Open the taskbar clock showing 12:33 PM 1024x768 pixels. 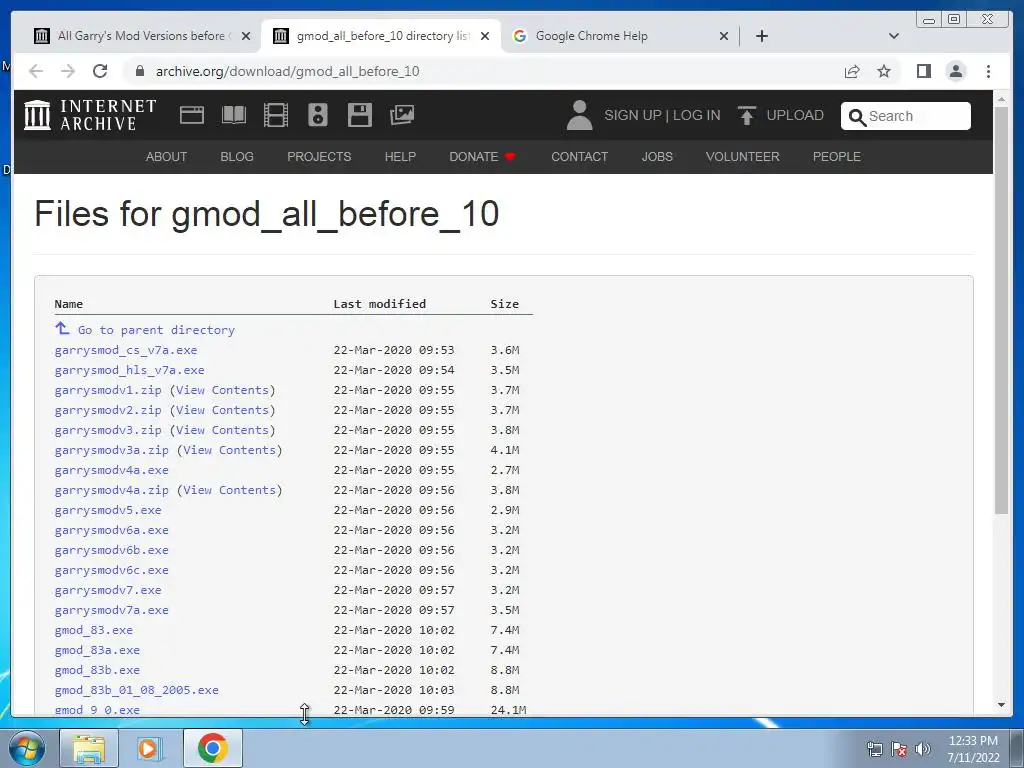coord(973,749)
